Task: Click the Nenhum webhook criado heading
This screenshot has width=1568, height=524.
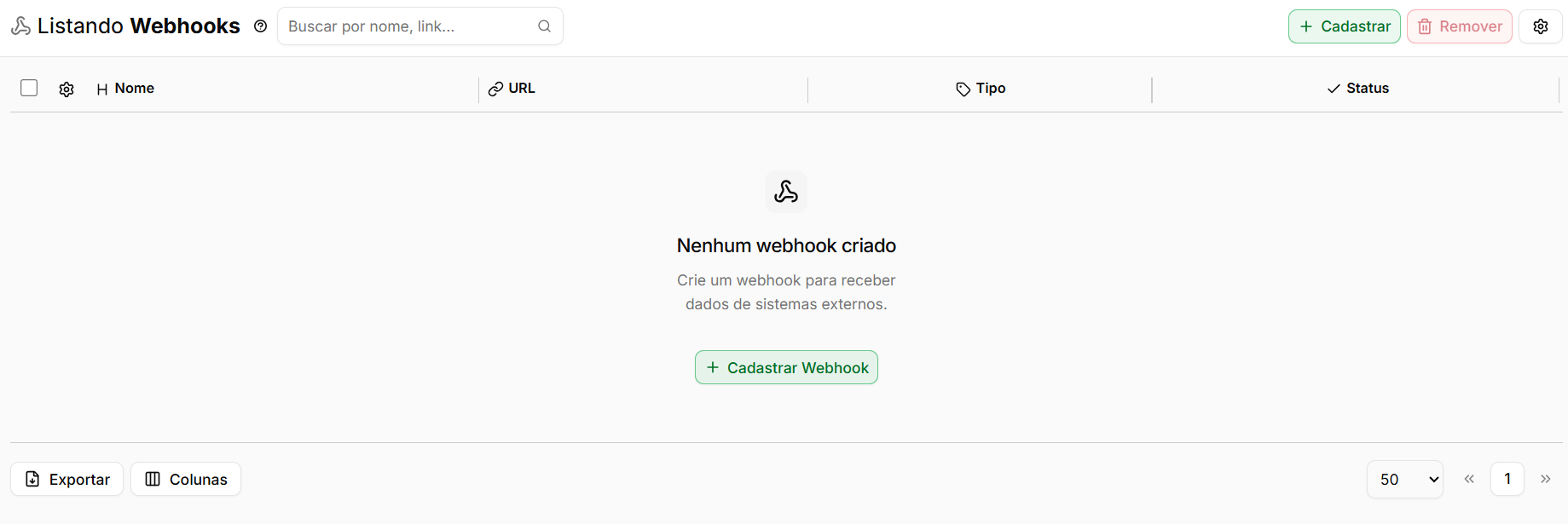Action: (786, 245)
